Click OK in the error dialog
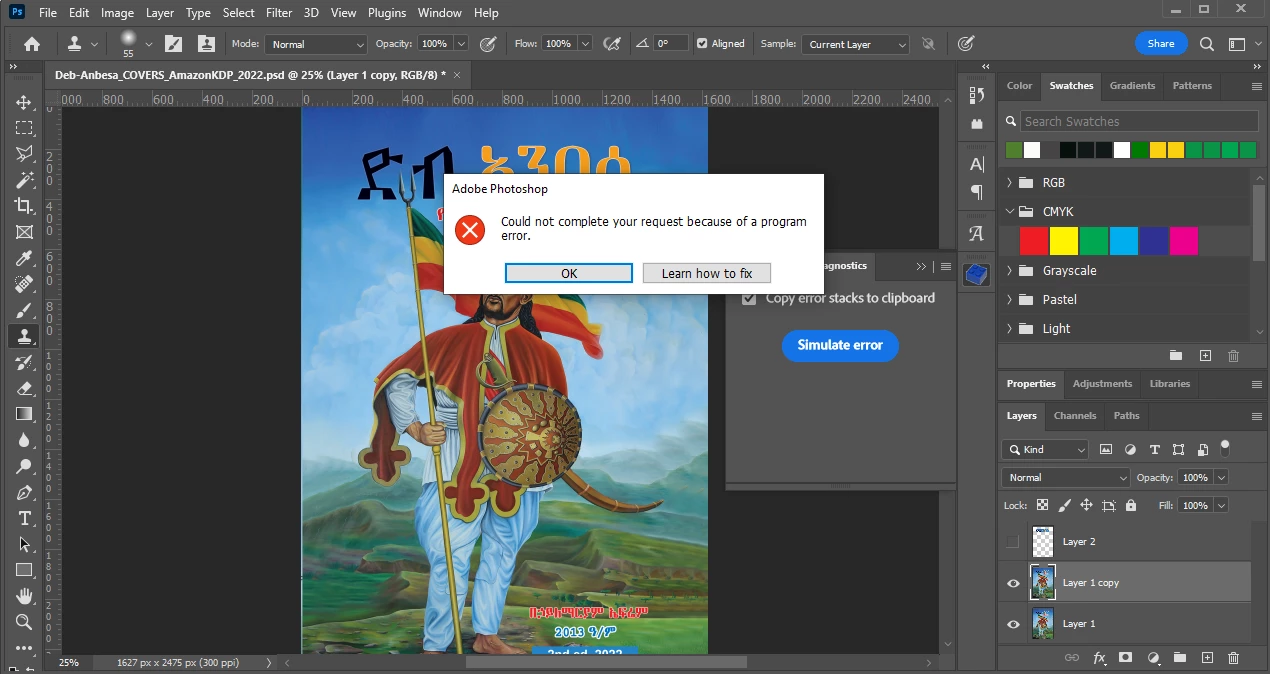Screen dimensions: 1270x674 (569, 273)
